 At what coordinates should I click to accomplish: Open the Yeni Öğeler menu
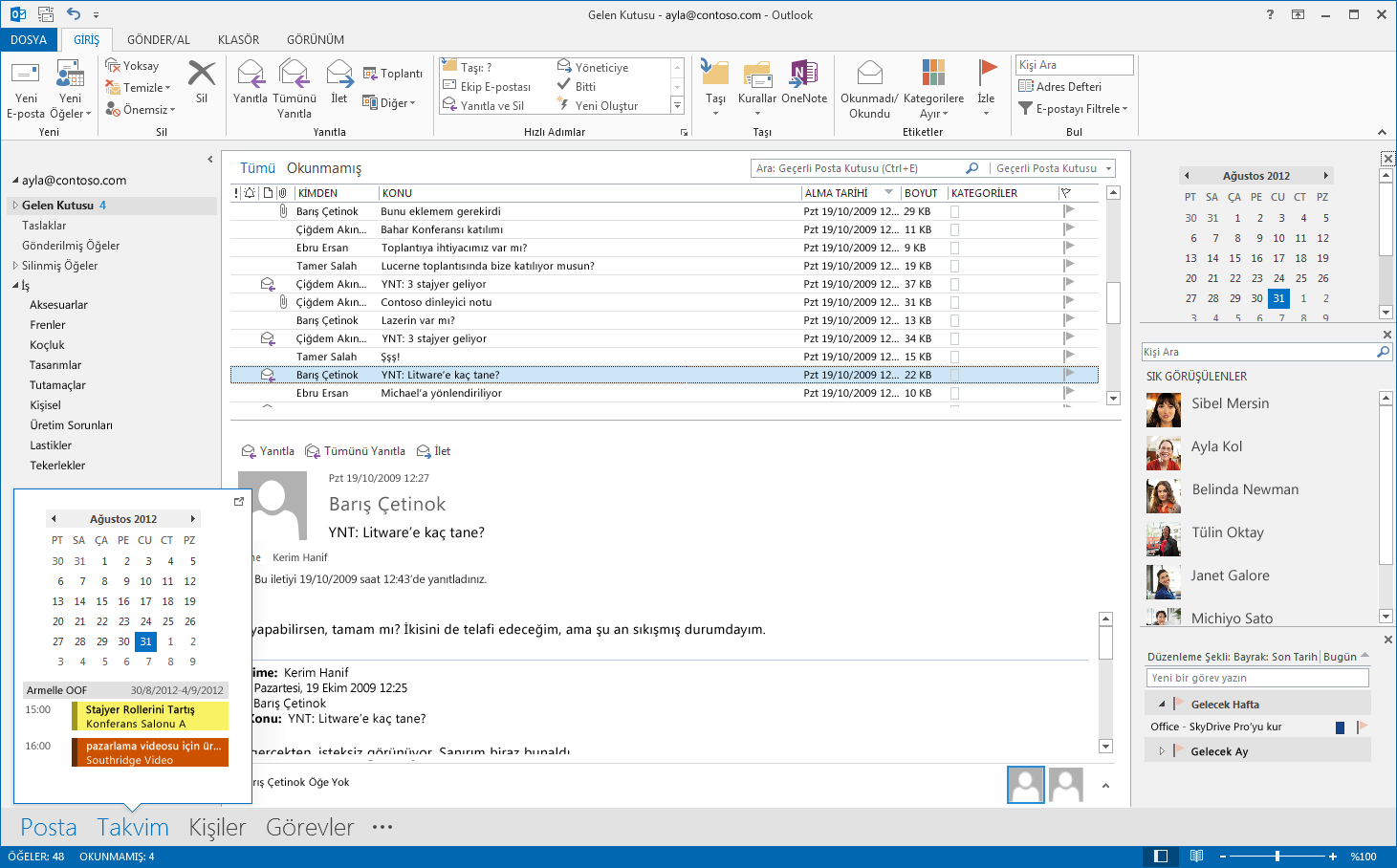(70, 90)
